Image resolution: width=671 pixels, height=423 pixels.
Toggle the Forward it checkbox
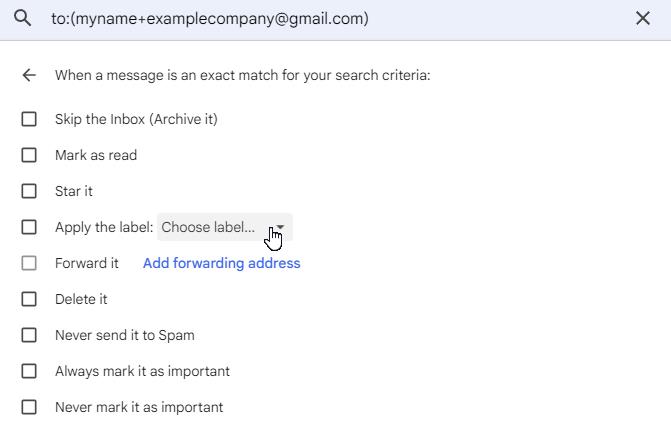click(x=29, y=263)
